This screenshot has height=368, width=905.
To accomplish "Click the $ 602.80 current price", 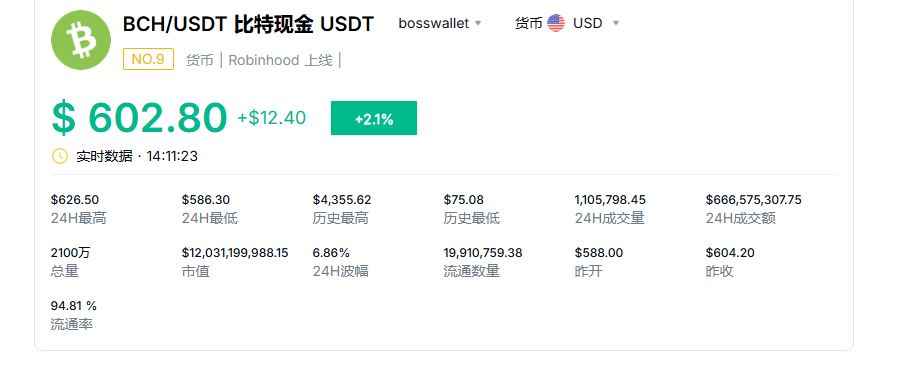I will pyautogui.click(x=139, y=118).
